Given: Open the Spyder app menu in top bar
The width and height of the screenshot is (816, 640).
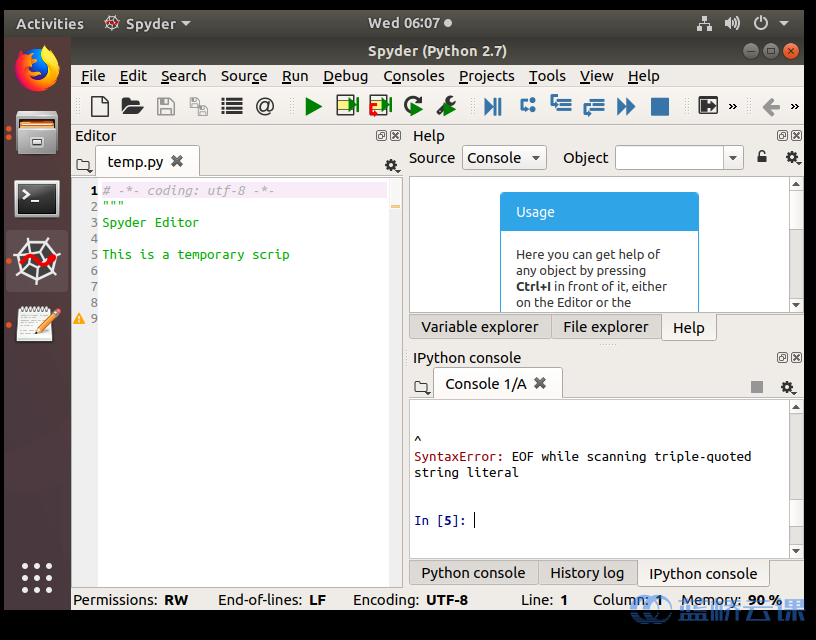Looking at the screenshot, I should 148,24.
